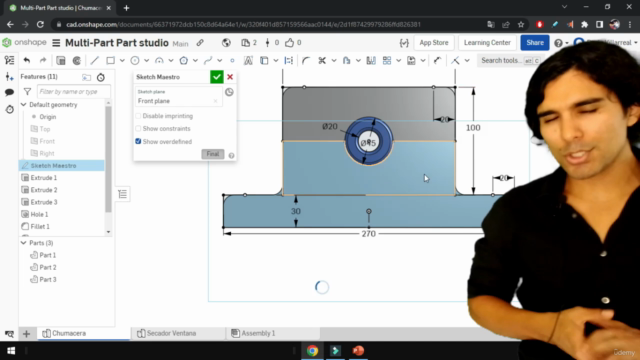Screen dimensions: 640x360
Task: Open trim tool dropdown arrow
Action: [x=334, y=60]
